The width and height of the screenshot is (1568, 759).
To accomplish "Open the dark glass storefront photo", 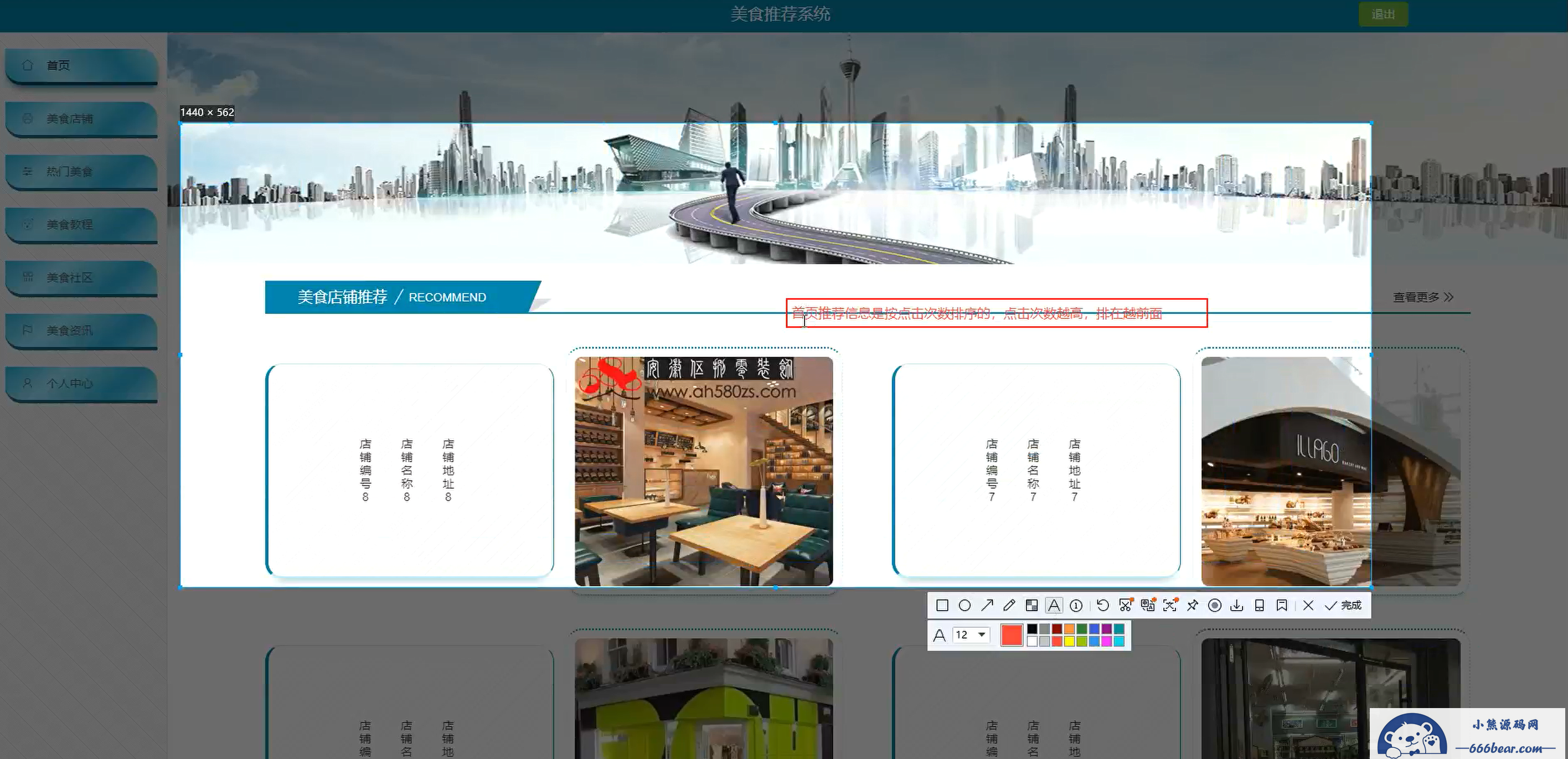I will 1330,698.
